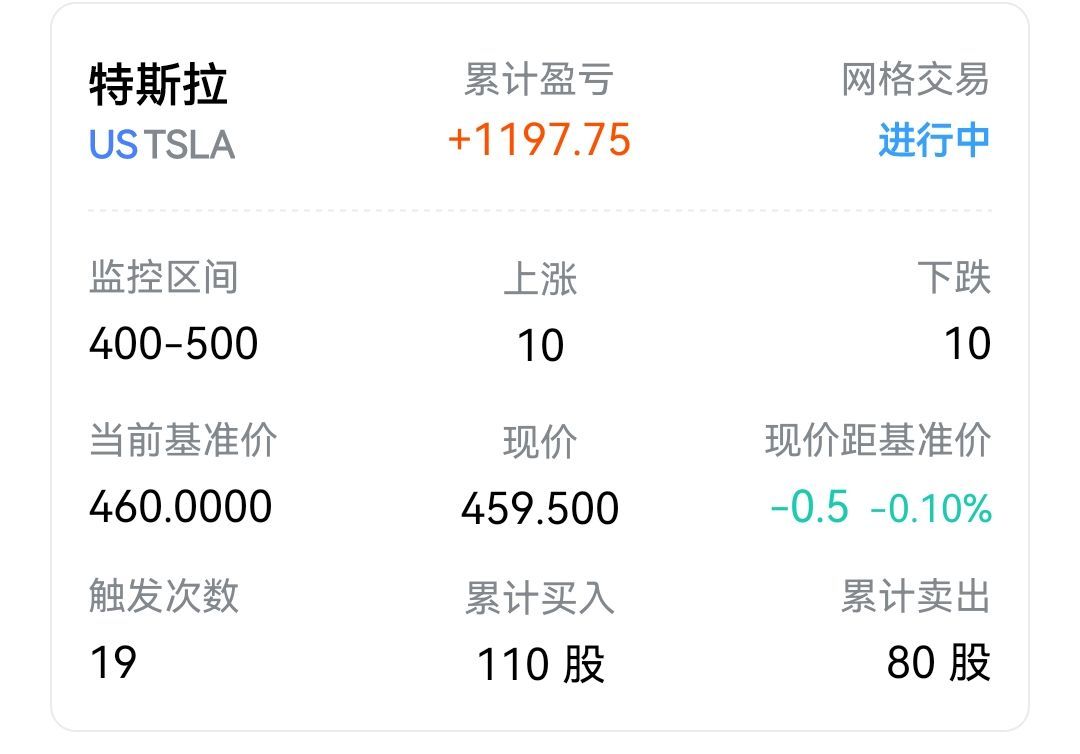The height and width of the screenshot is (754, 1080).
Task: Click the 10 value under 上涨
Action: pyautogui.click(x=540, y=346)
